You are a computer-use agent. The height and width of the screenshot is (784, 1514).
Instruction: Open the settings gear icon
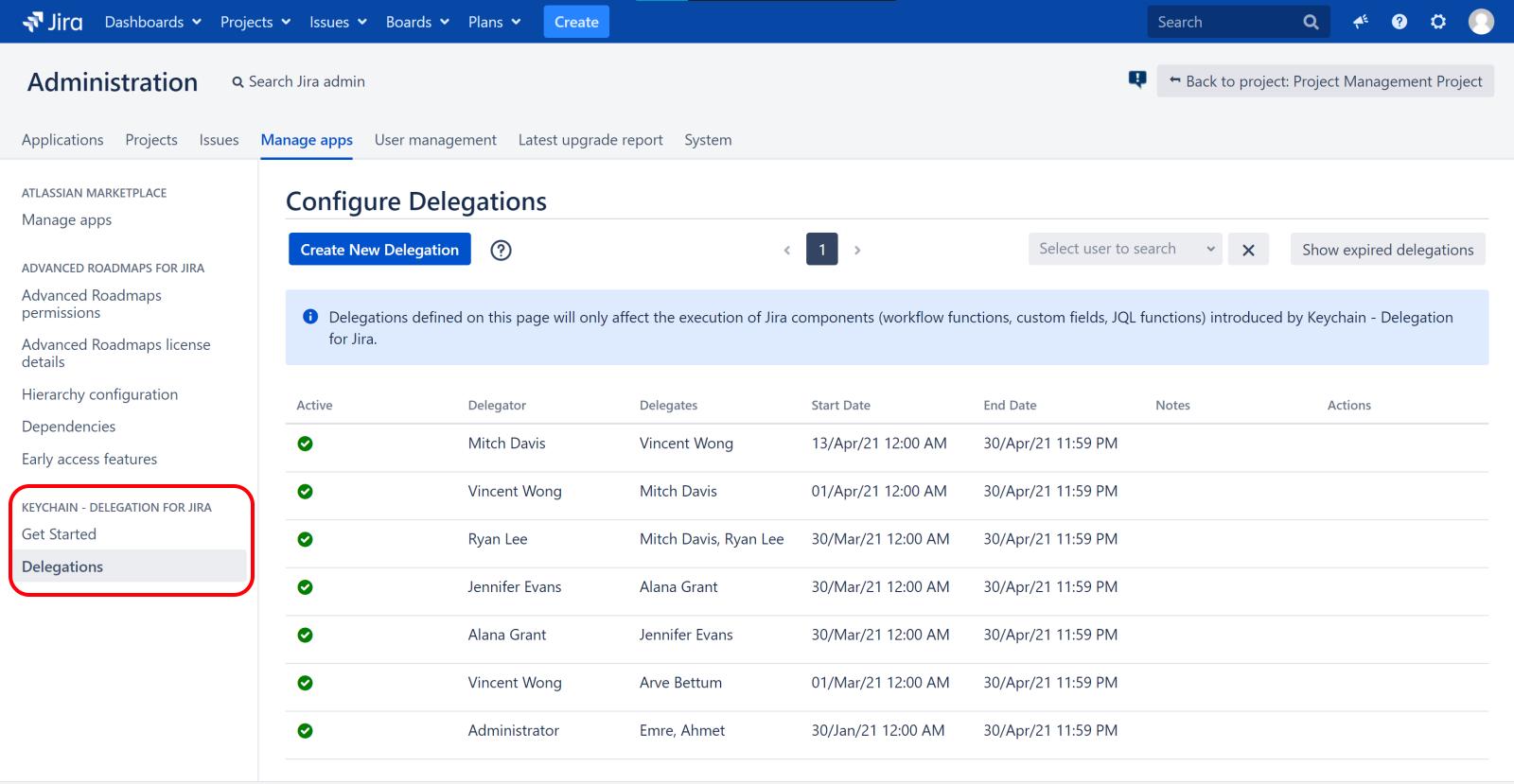[x=1438, y=22]
